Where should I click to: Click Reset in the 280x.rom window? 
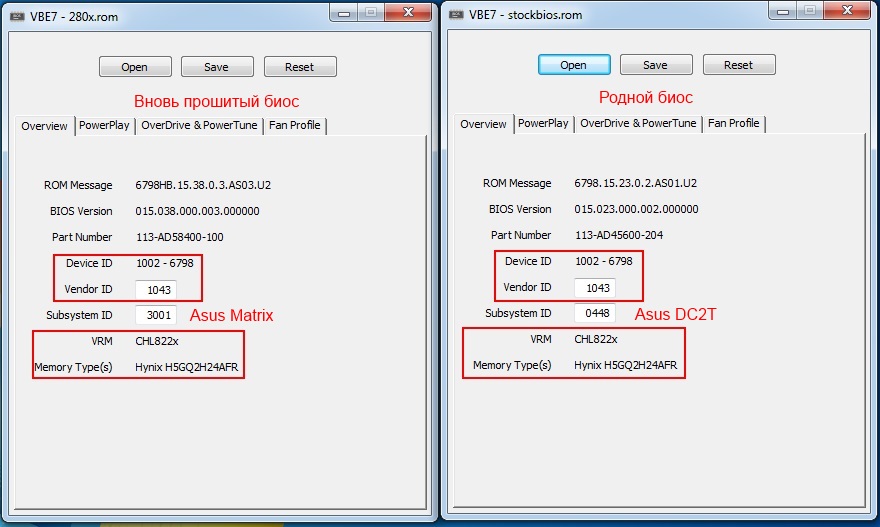coord(300,67)
